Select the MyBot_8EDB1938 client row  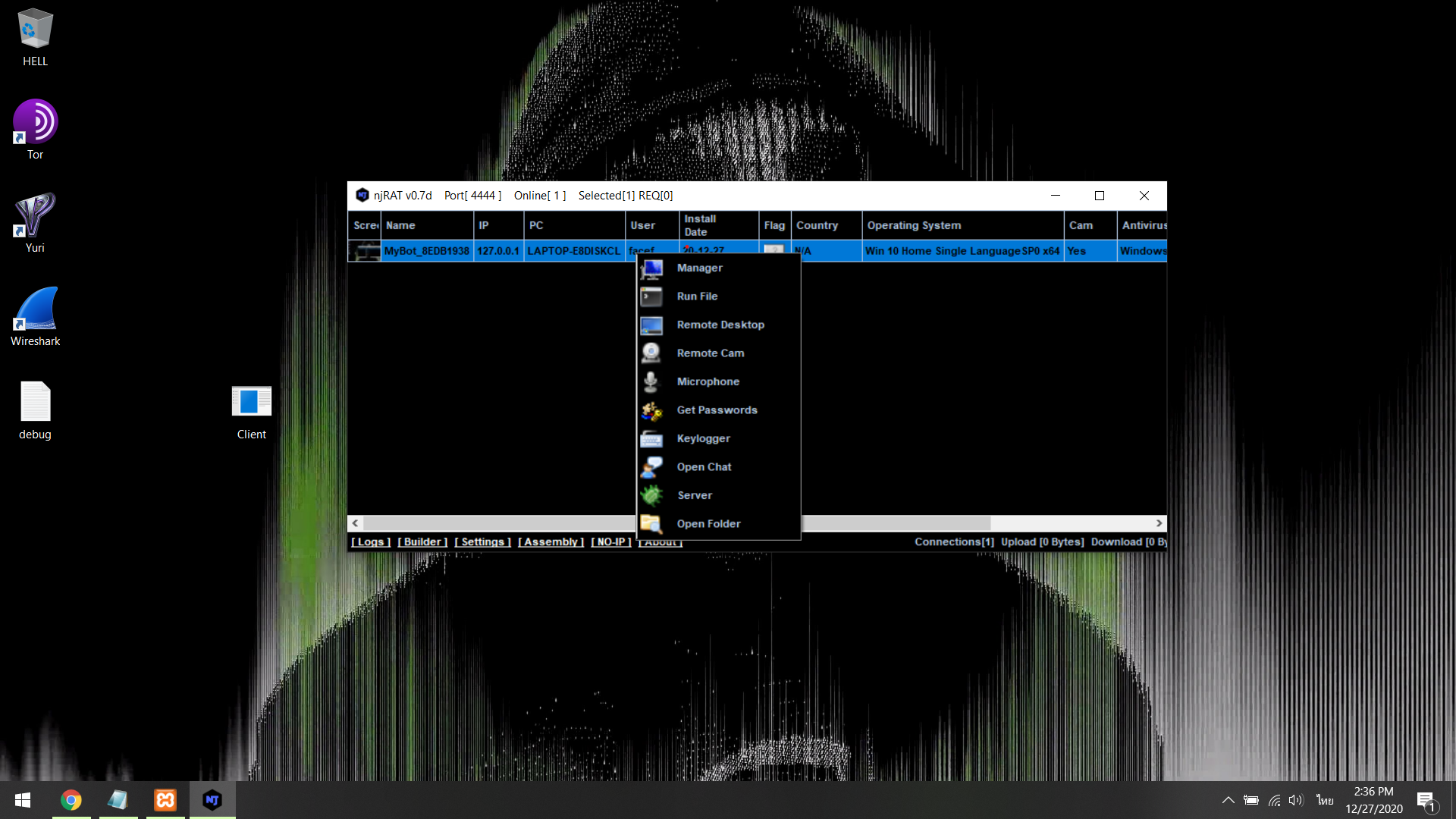(426, 250)
